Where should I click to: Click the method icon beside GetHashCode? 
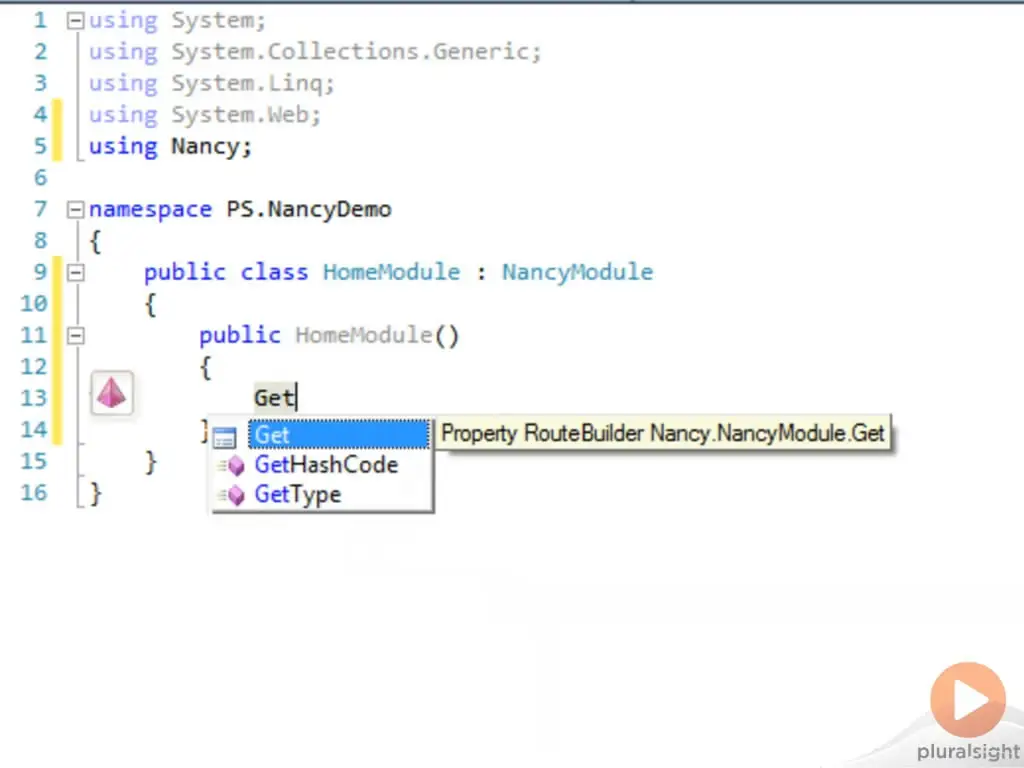point(232,466)
